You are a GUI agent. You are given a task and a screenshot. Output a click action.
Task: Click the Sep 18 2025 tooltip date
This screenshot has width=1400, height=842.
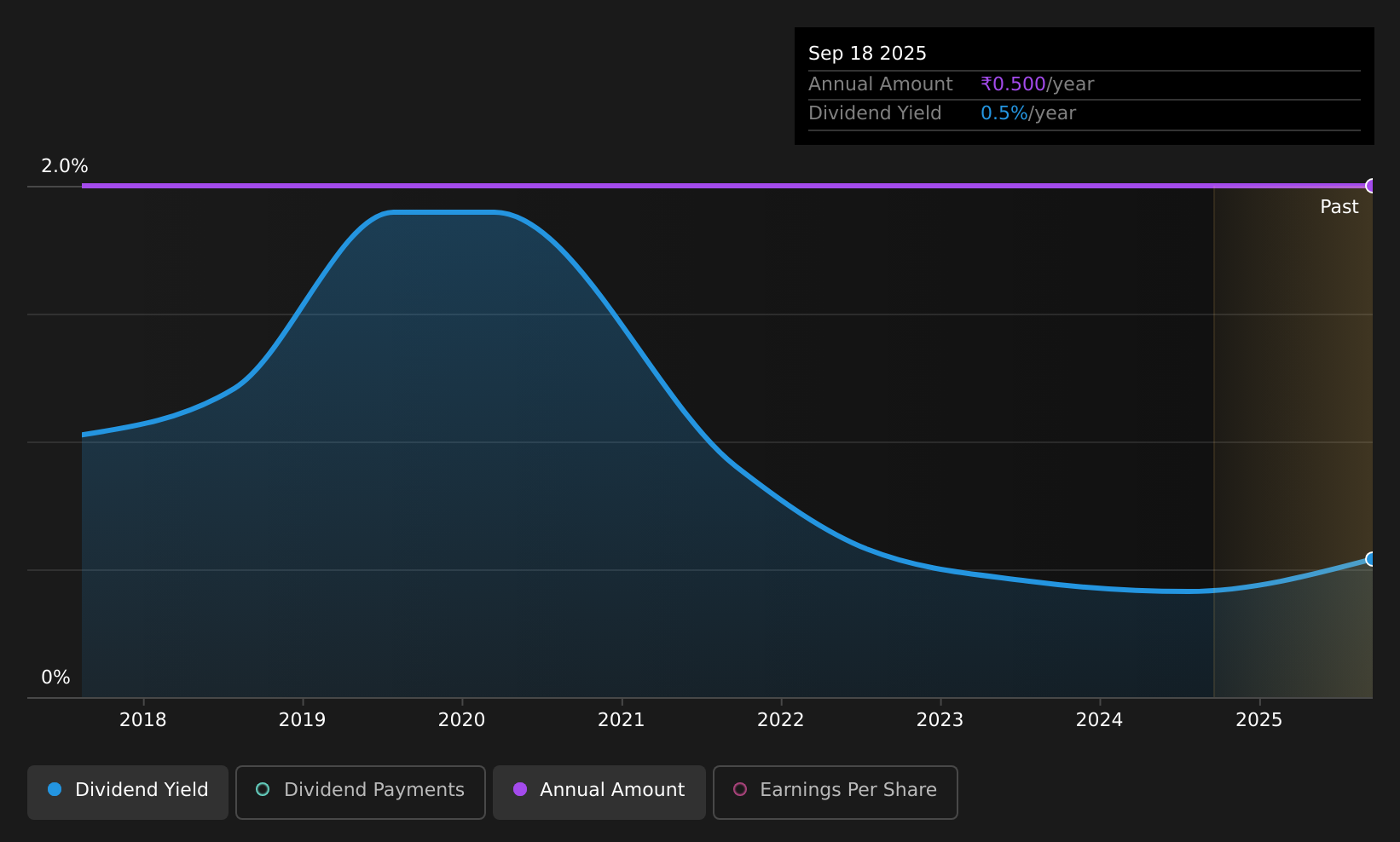(867, 54)
